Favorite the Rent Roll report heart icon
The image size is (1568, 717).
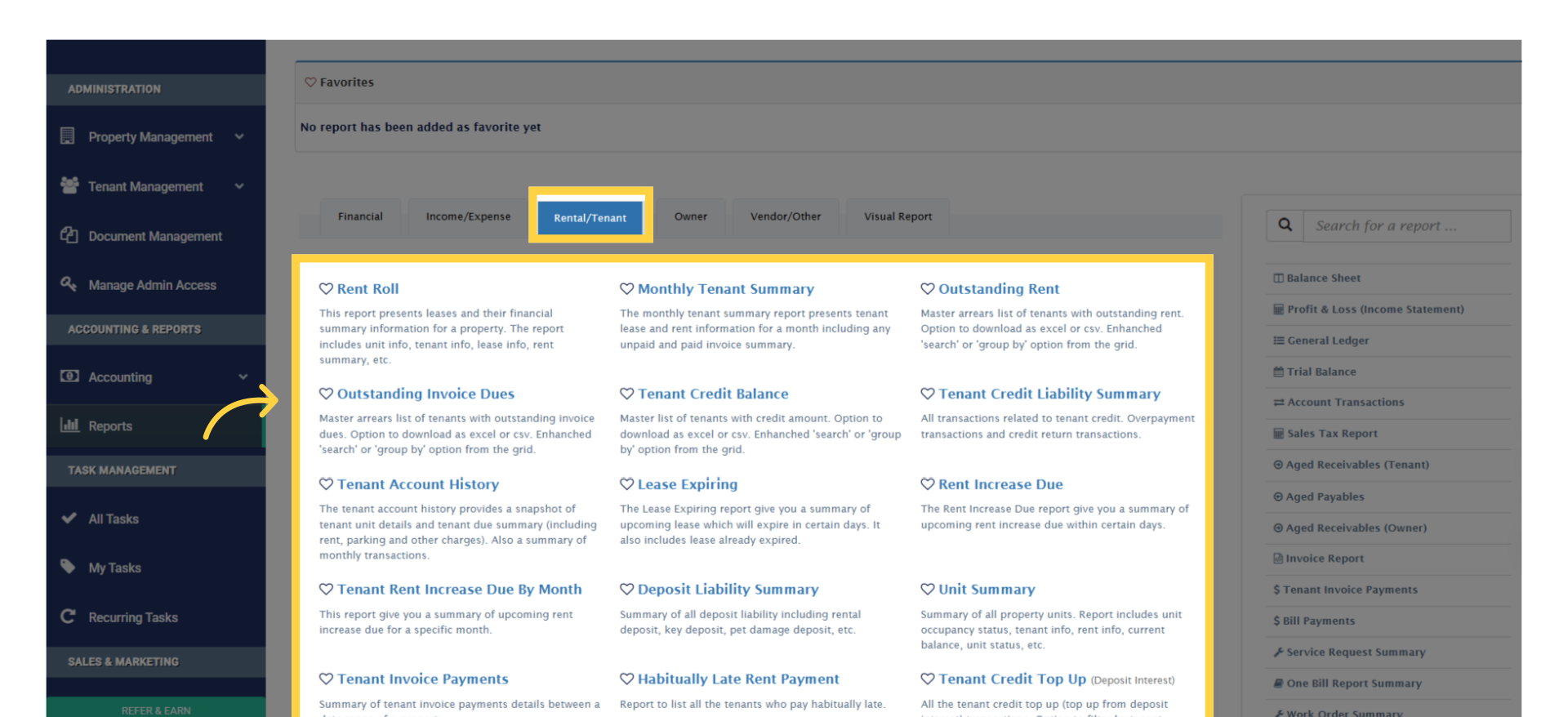(326, 288)
